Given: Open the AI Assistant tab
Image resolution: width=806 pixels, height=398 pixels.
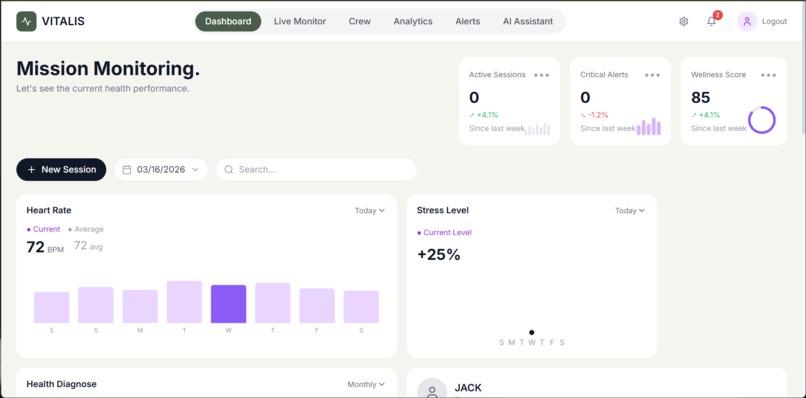Looking at the screenshot, I should click(528, 22).
